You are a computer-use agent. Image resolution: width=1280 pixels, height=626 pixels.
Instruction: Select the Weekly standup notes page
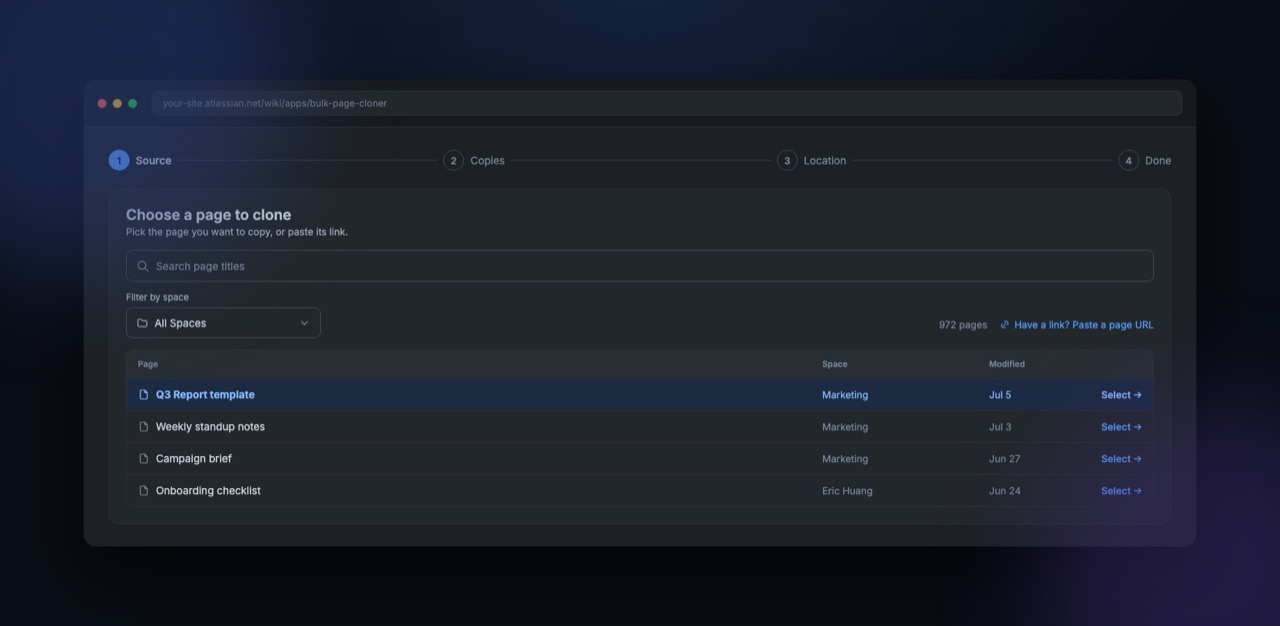click(1121, 427)
